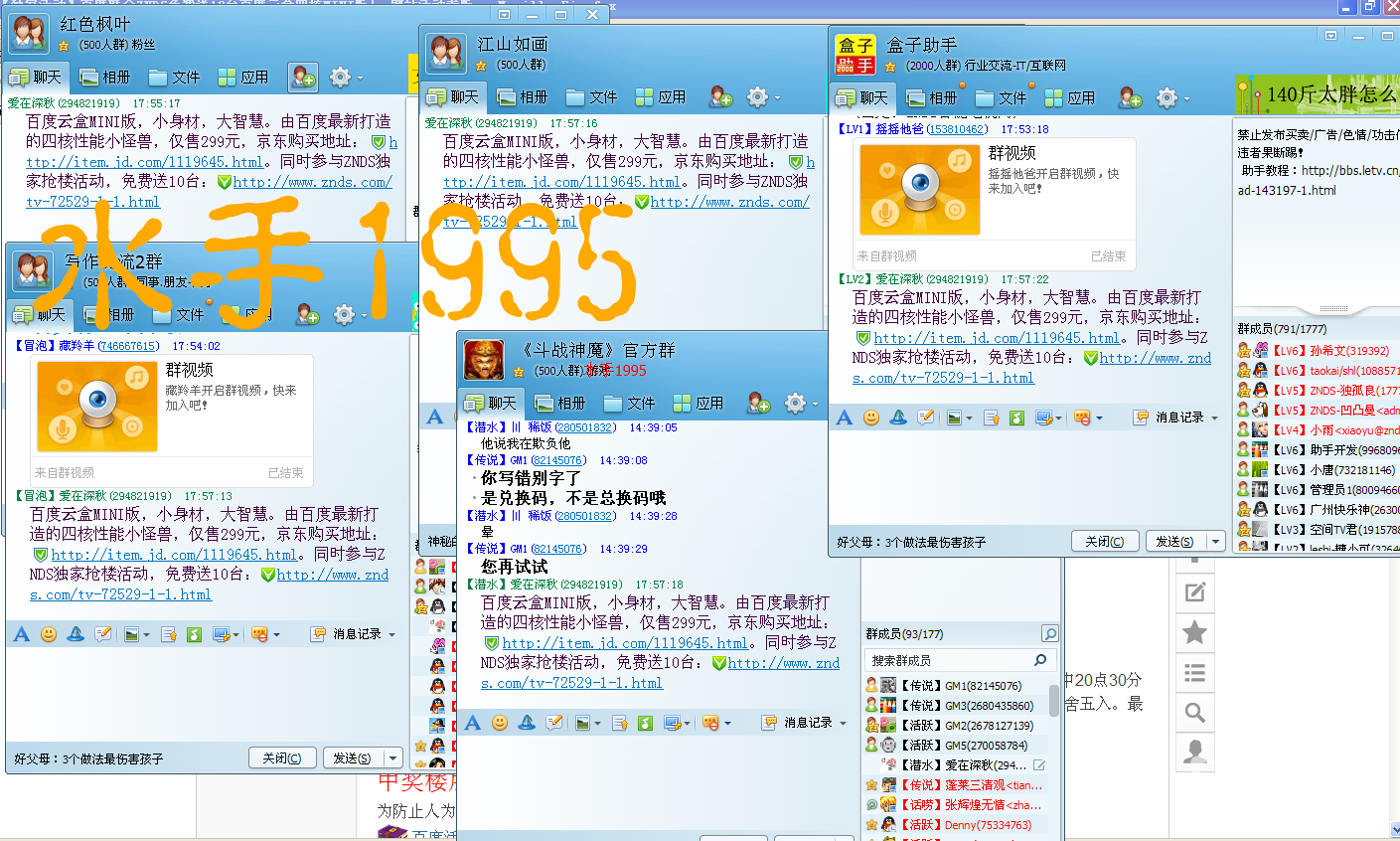Open font settings in 盒子助手 chat toolbar
Image resolution: width=1400 pixels, height=841 pixels.
845,418
